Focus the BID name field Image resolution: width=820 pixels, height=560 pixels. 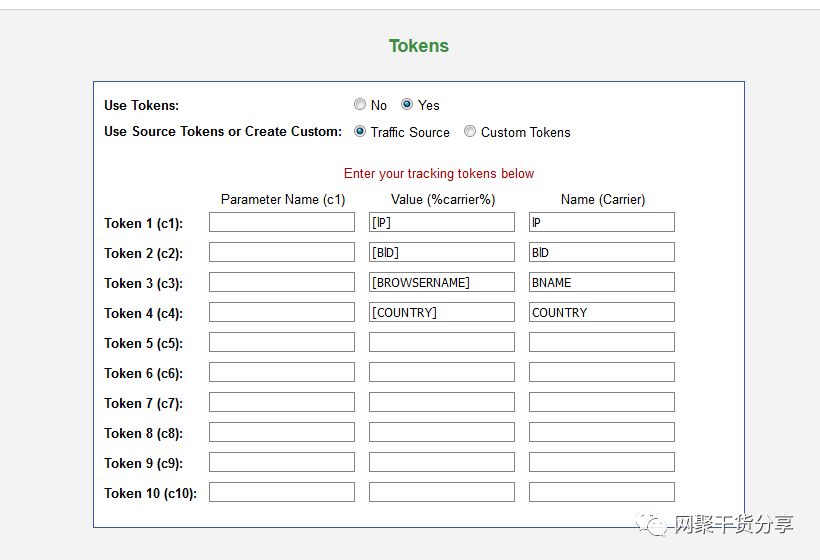(x=602, y=252)
